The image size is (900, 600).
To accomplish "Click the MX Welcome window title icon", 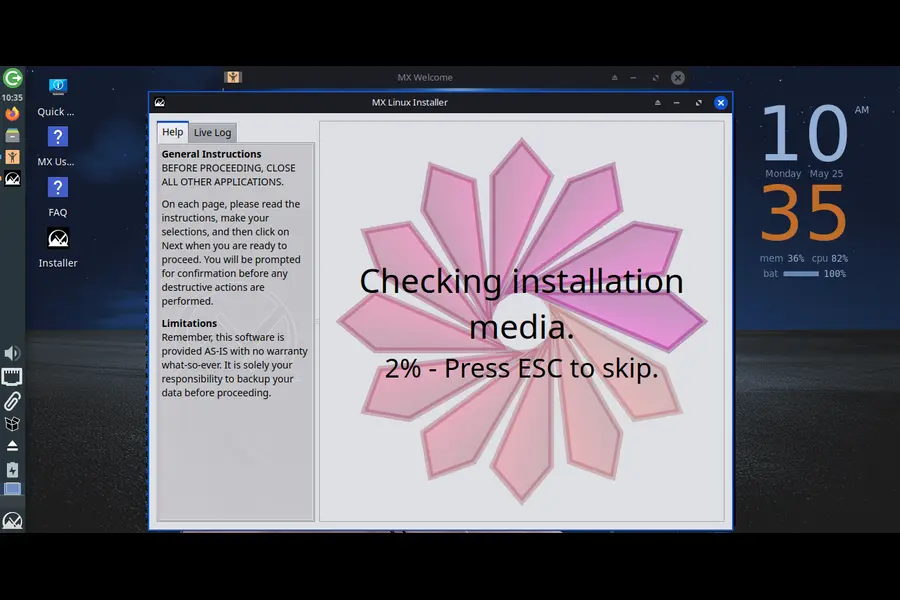I will [232, 77].
